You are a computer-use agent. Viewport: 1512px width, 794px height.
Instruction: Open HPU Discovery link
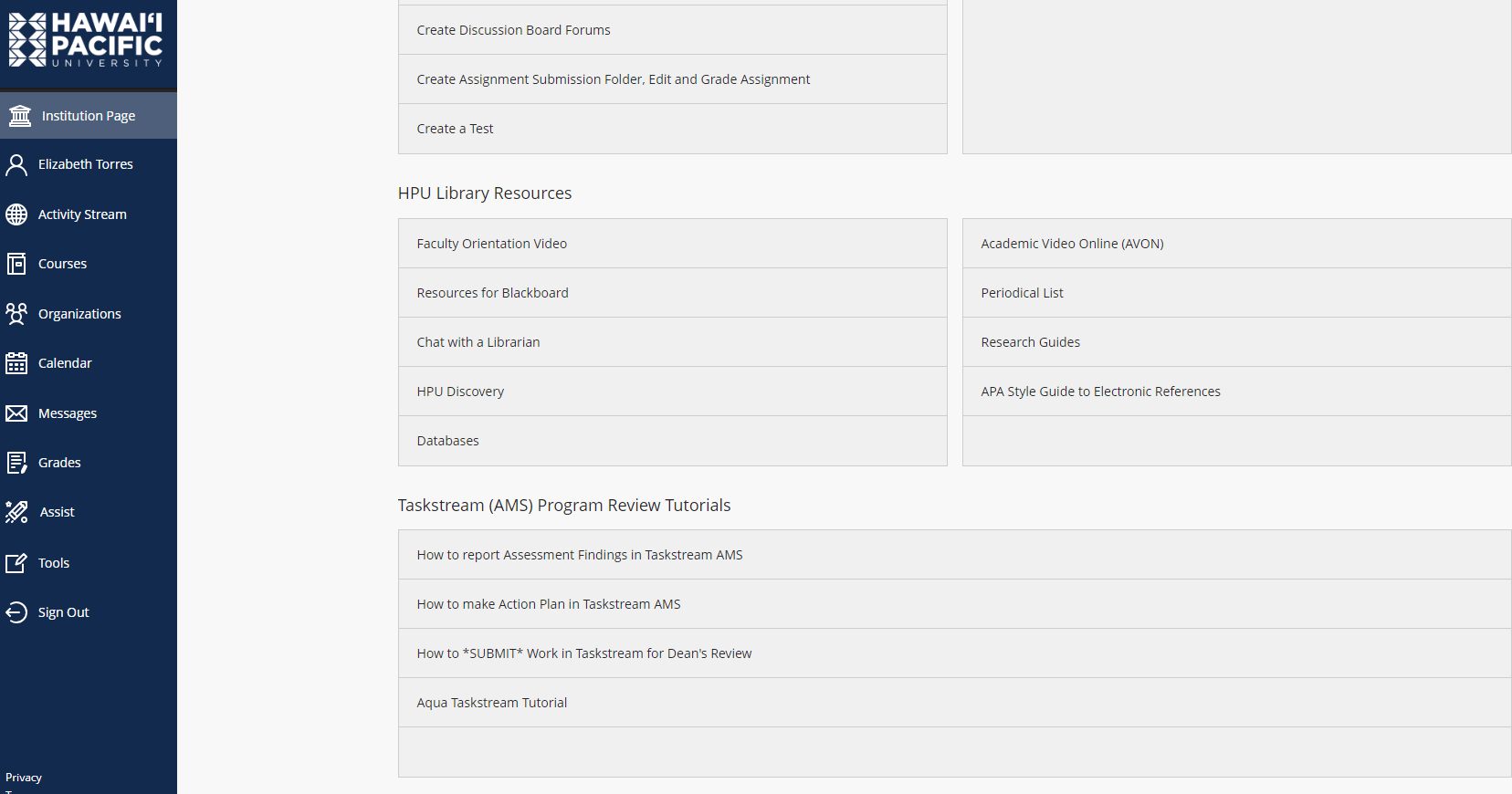pyautogui.click(x=672, y=392)
